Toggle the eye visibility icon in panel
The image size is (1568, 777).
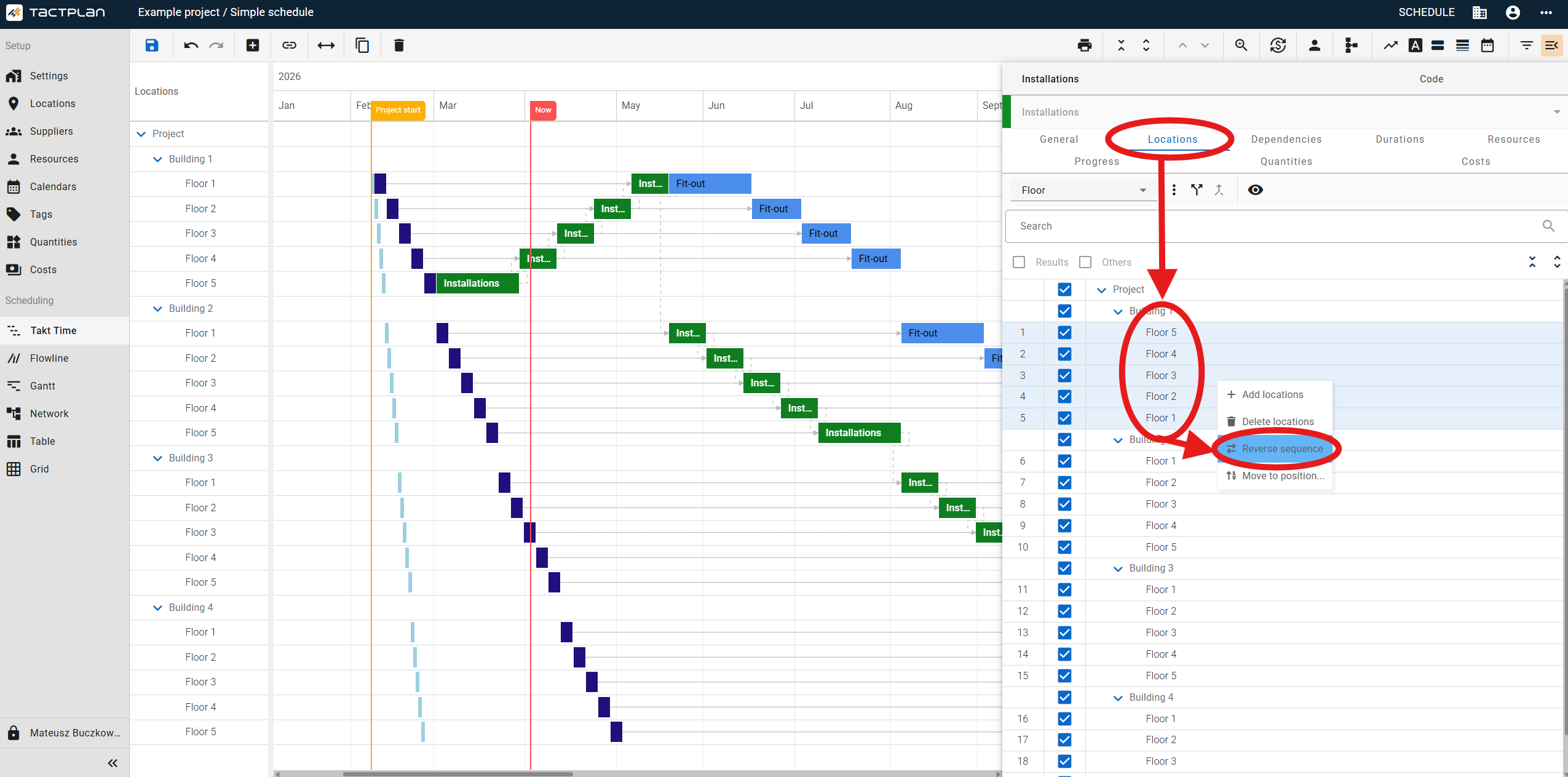click(1255, 189)
